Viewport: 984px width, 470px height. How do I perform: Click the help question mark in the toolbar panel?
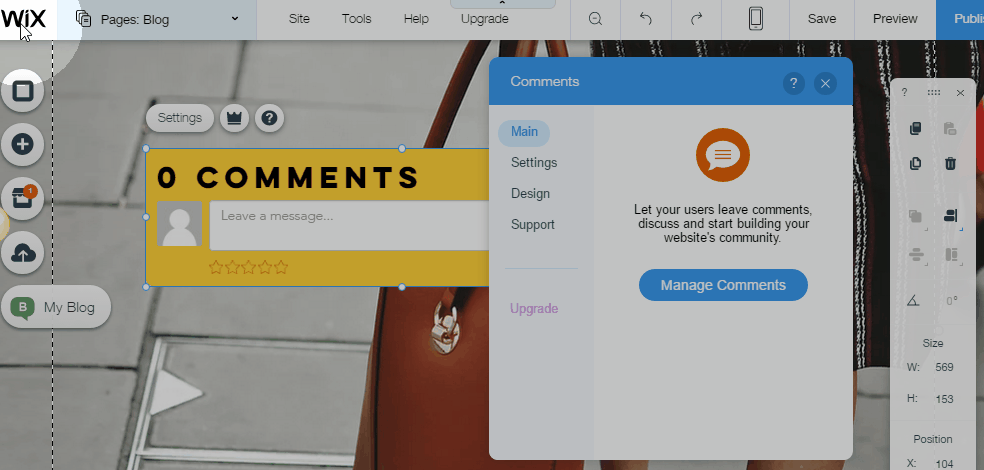tap(904, 93)
